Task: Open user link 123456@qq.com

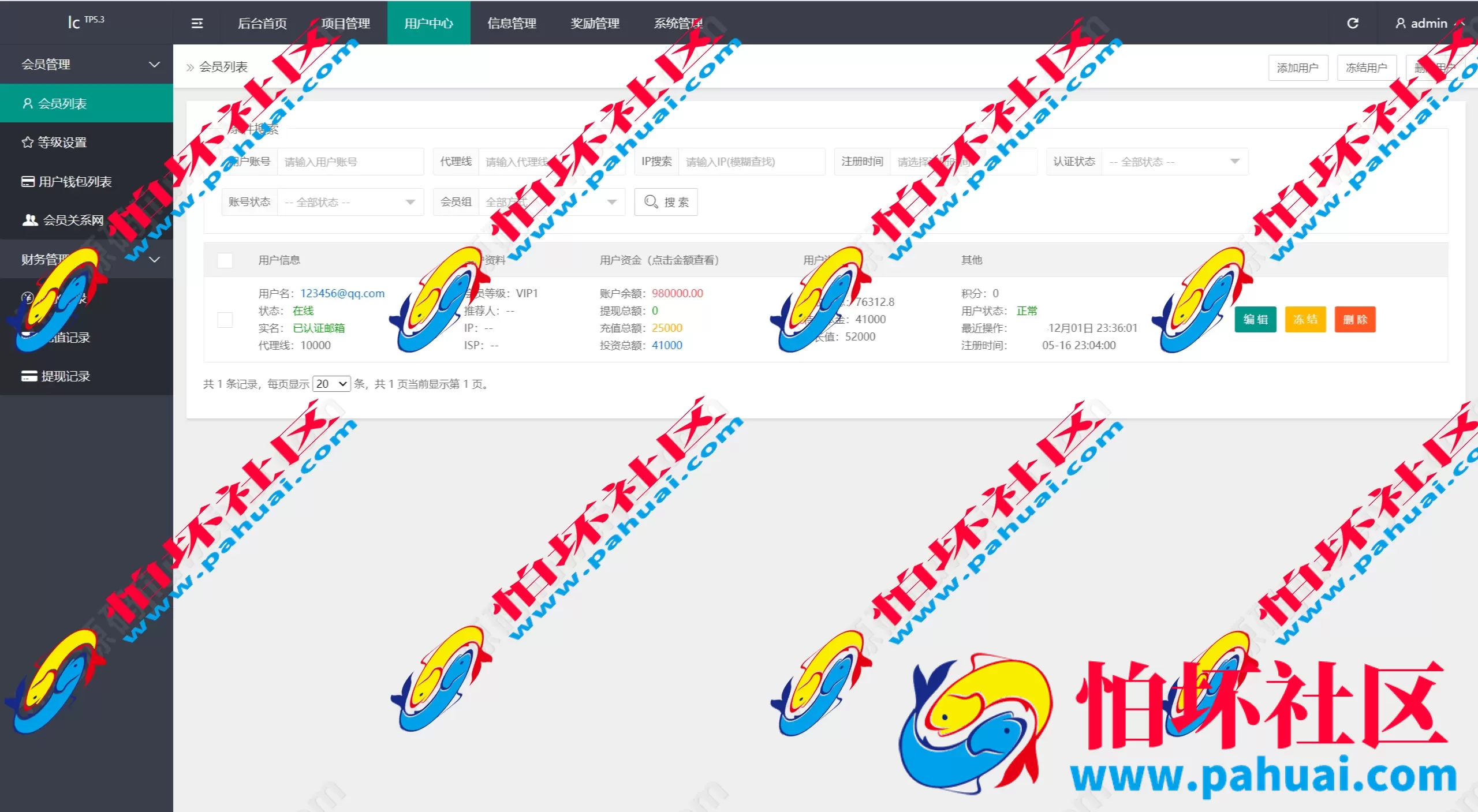Action: [x=342, y=293]
